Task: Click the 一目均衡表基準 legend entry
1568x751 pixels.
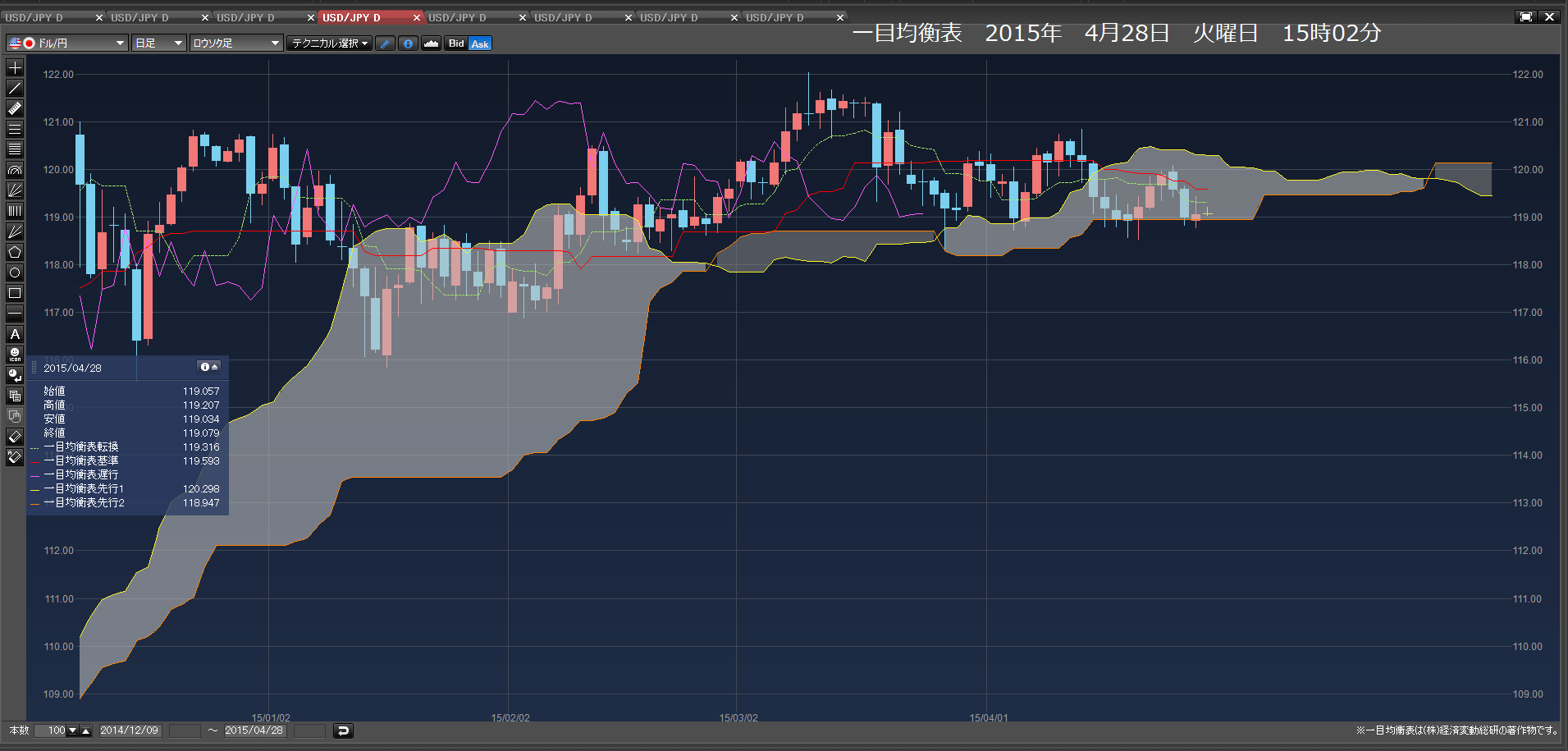Action: [x=81, y=461]
